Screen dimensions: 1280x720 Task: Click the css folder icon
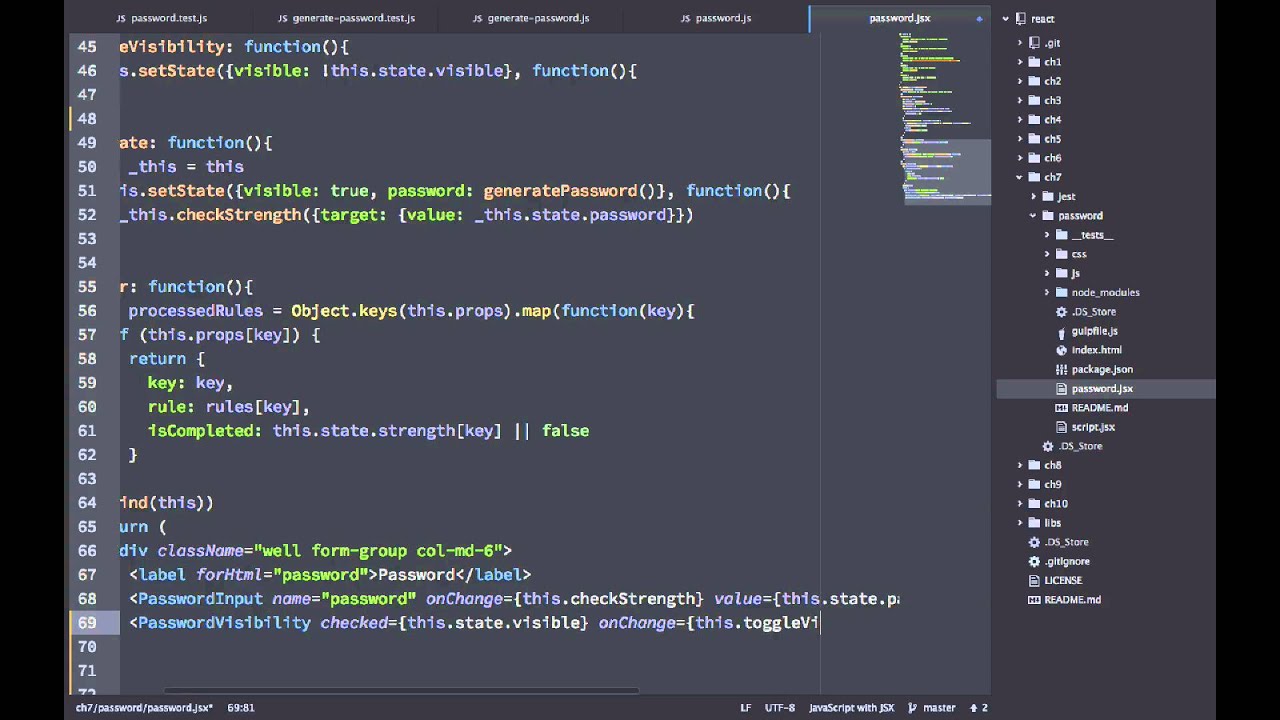(x=1062, y=254)
